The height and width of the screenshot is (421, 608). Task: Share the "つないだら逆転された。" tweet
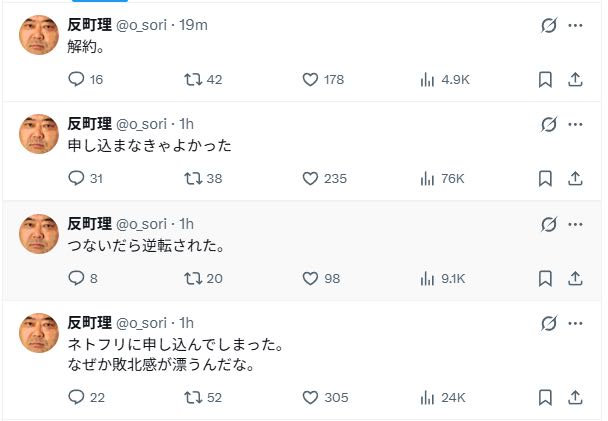575,279
